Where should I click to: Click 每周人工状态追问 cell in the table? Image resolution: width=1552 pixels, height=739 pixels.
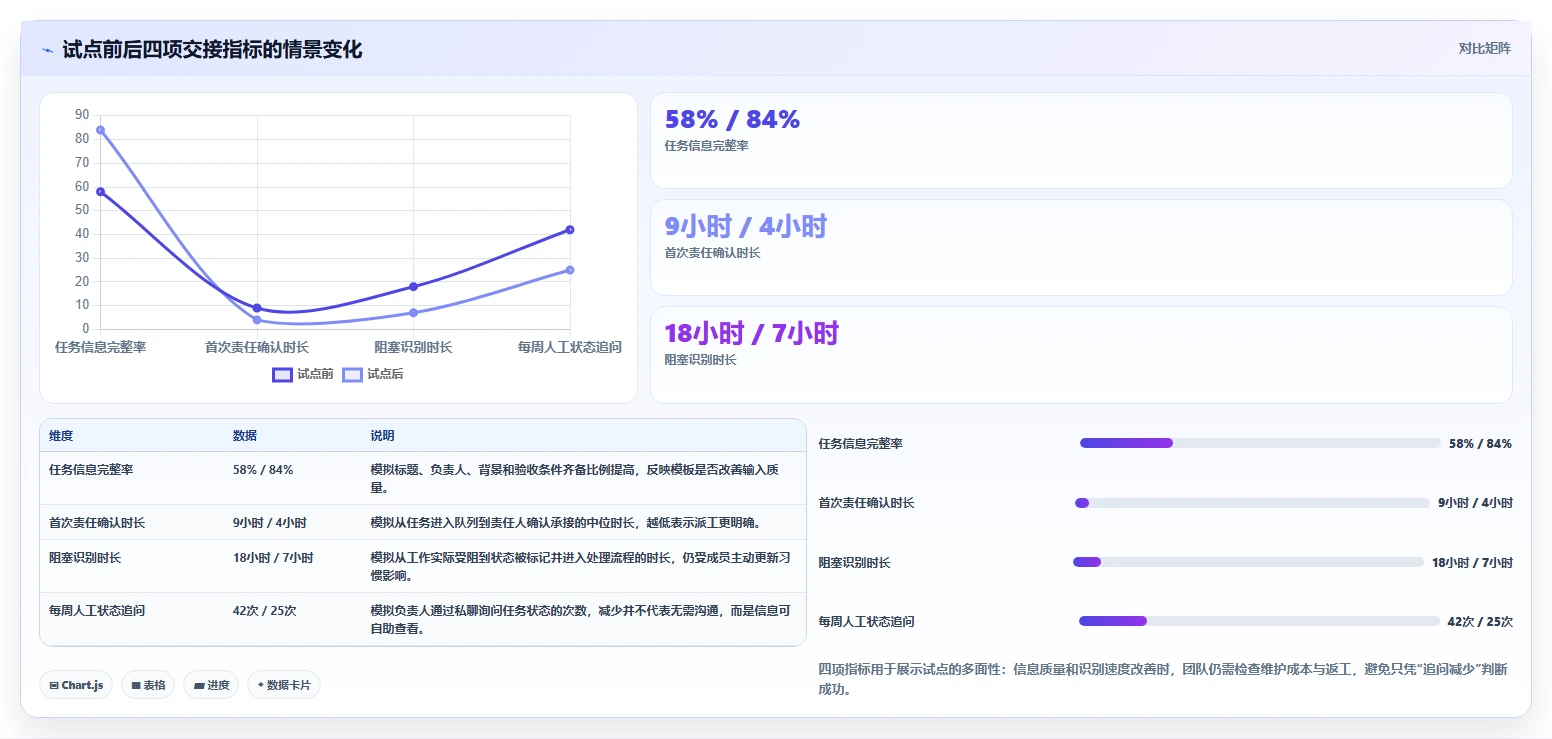click(x=97, y=611)
